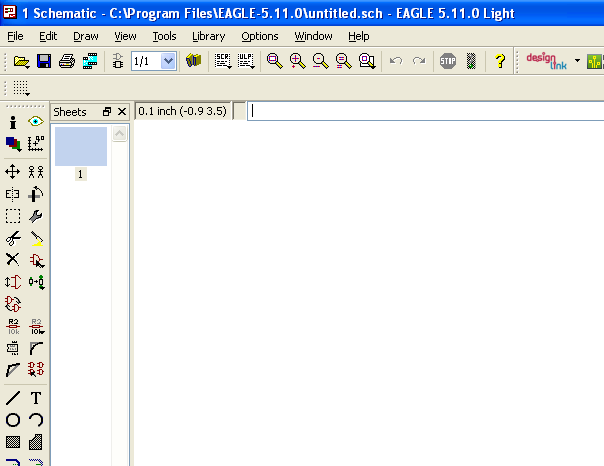Screen dimensions: 604x466
Task: Select the Copy tool
Action: click(36, 171)
